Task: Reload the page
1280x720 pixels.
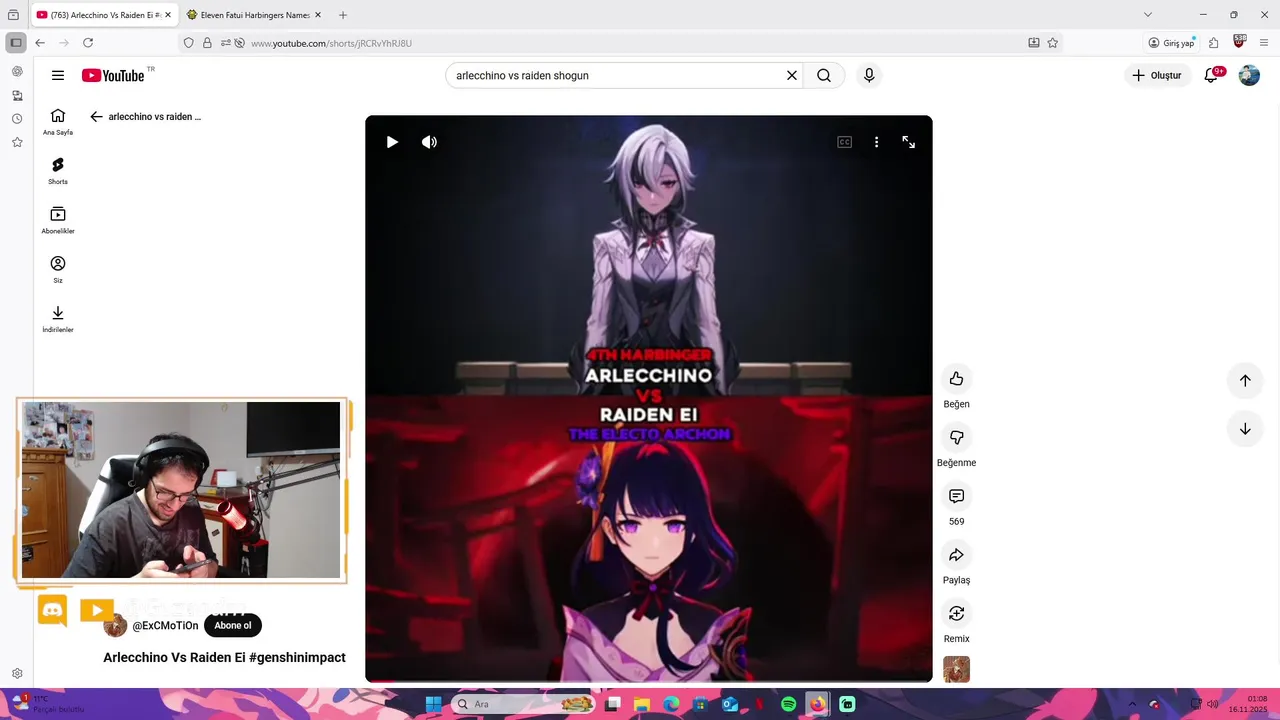Action: [88, 43]
